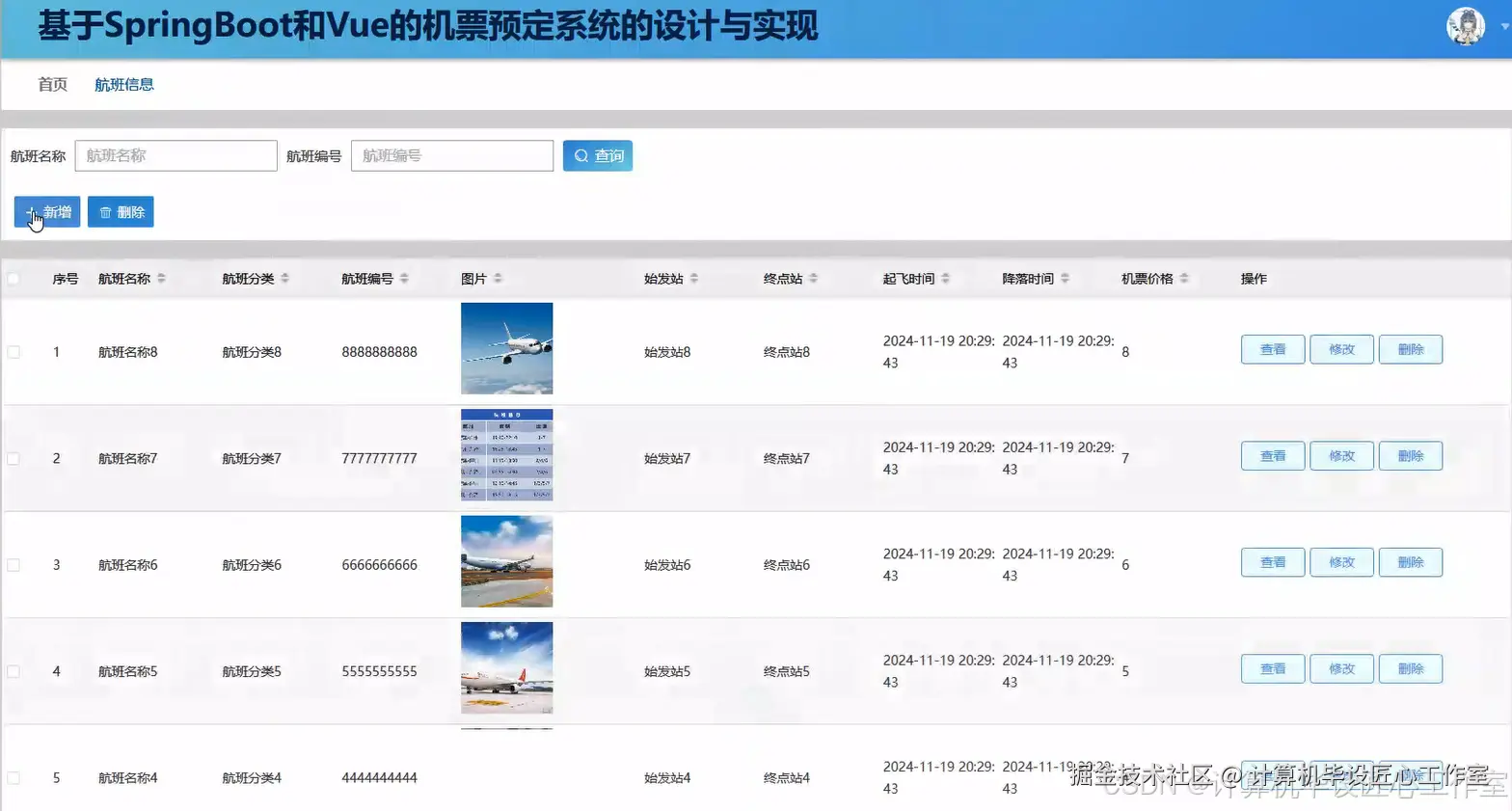
Task: Click 修改 for 航班名称8
Action: pyautogui.click(x=1341, y=349)
